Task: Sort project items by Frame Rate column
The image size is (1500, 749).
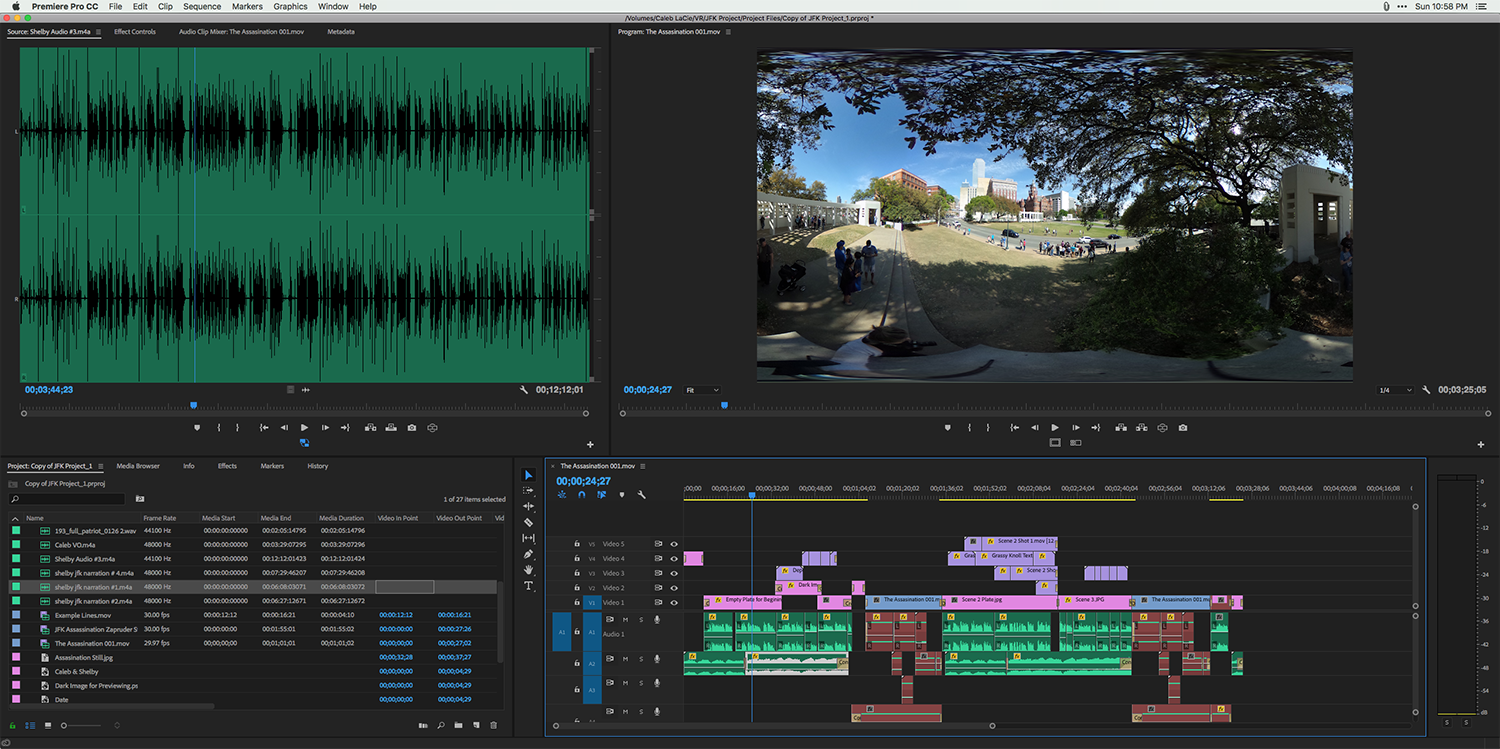Action: coord(160,518)
